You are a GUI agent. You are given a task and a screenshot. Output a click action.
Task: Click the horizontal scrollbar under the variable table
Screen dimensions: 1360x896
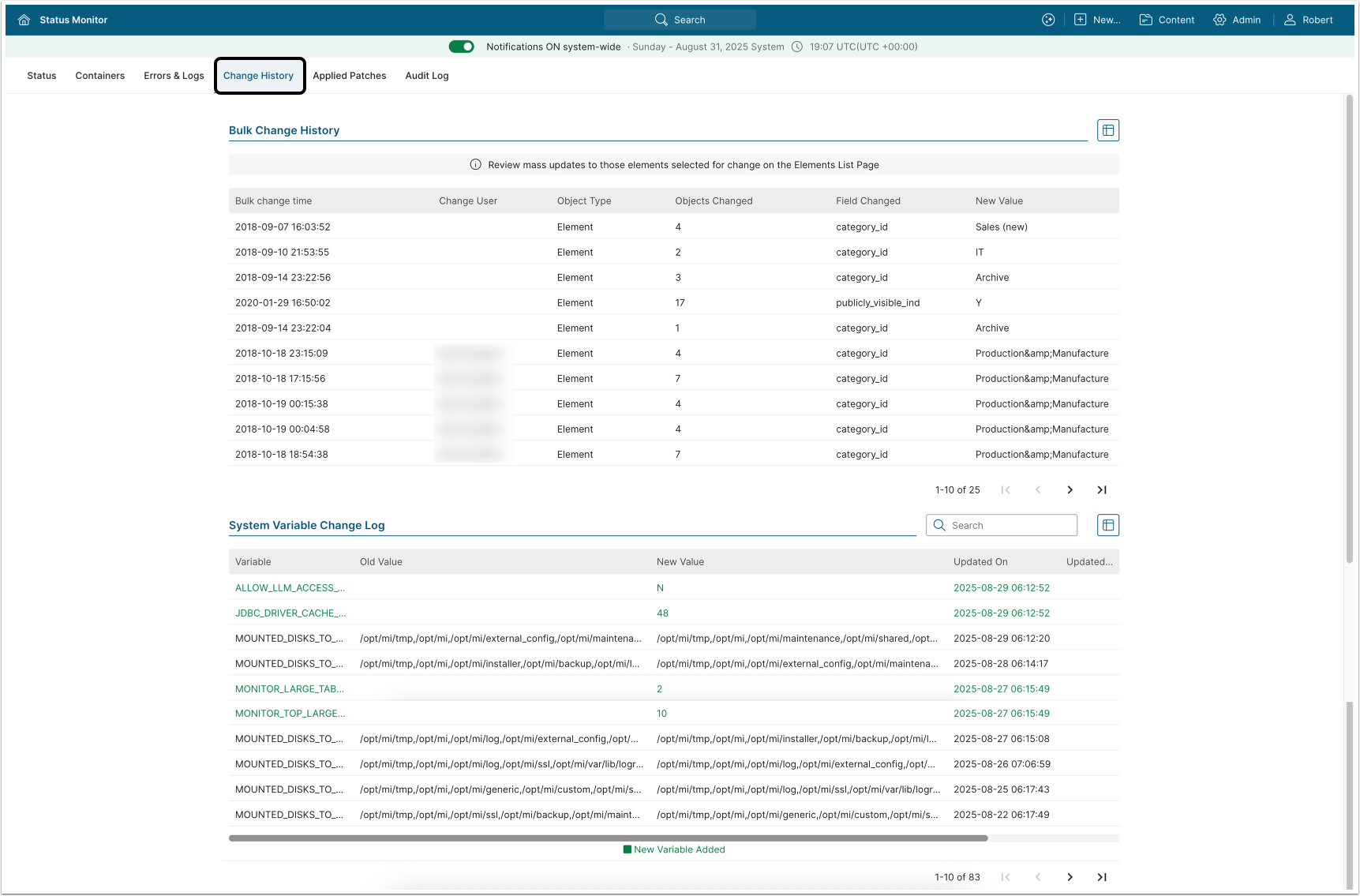[608, 838]
